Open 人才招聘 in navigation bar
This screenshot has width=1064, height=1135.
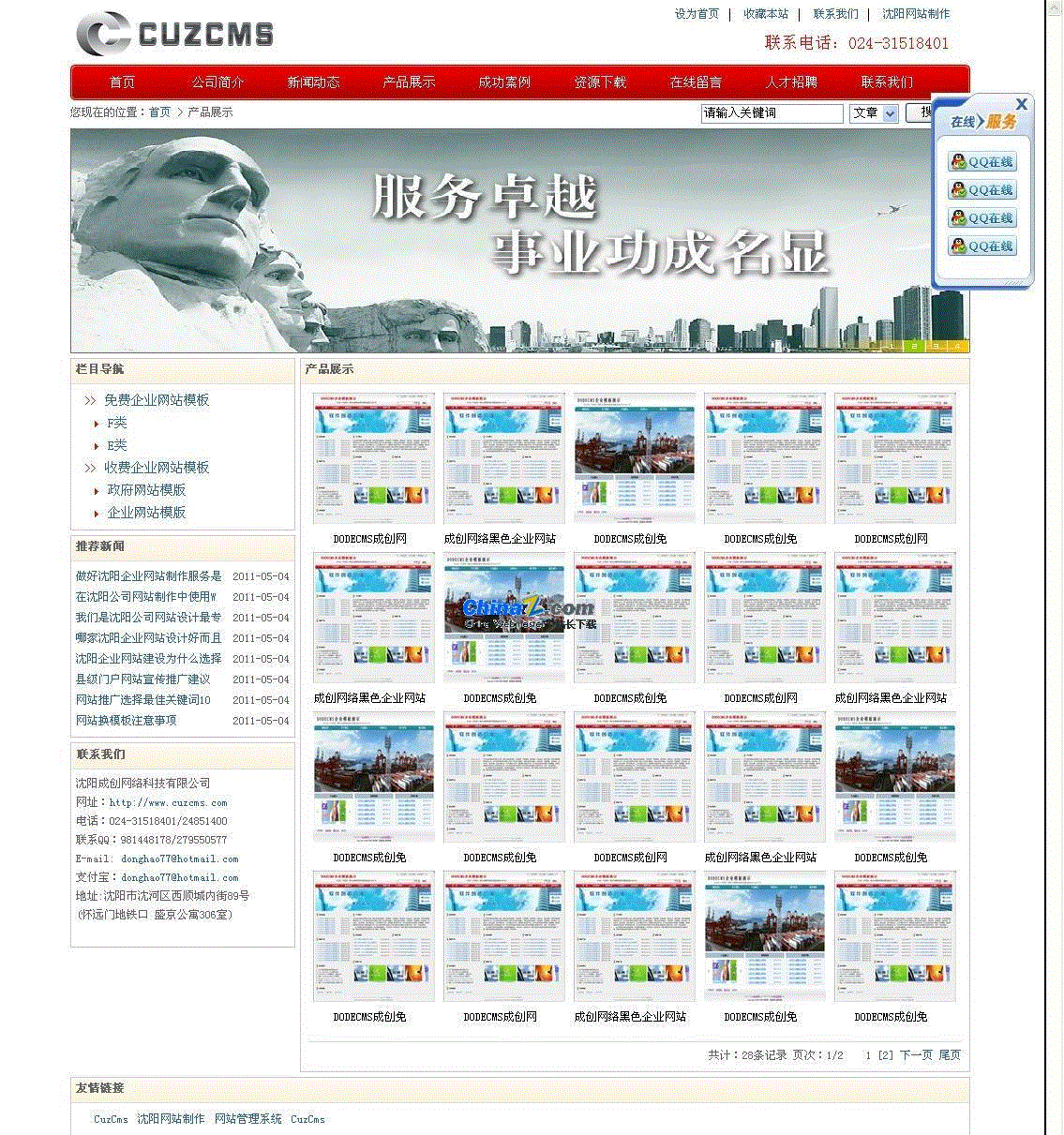click(x=792, y=82)
